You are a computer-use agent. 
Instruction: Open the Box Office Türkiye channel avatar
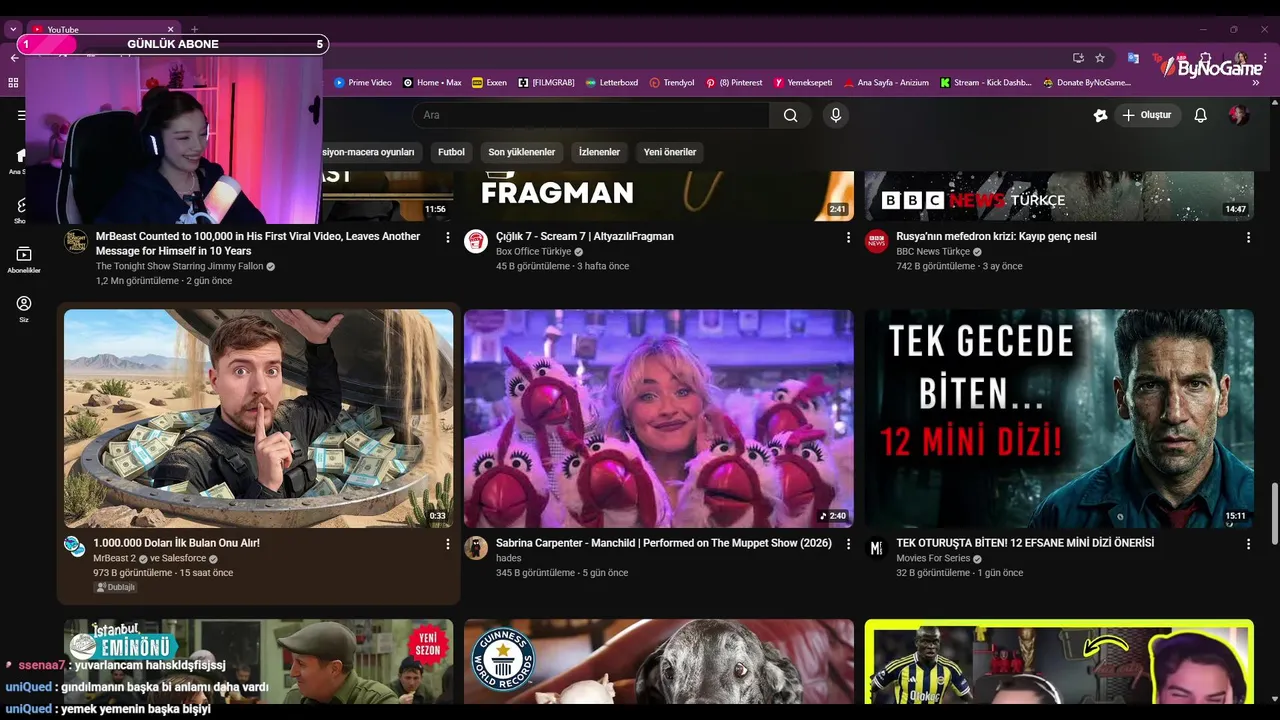point(476,241)
